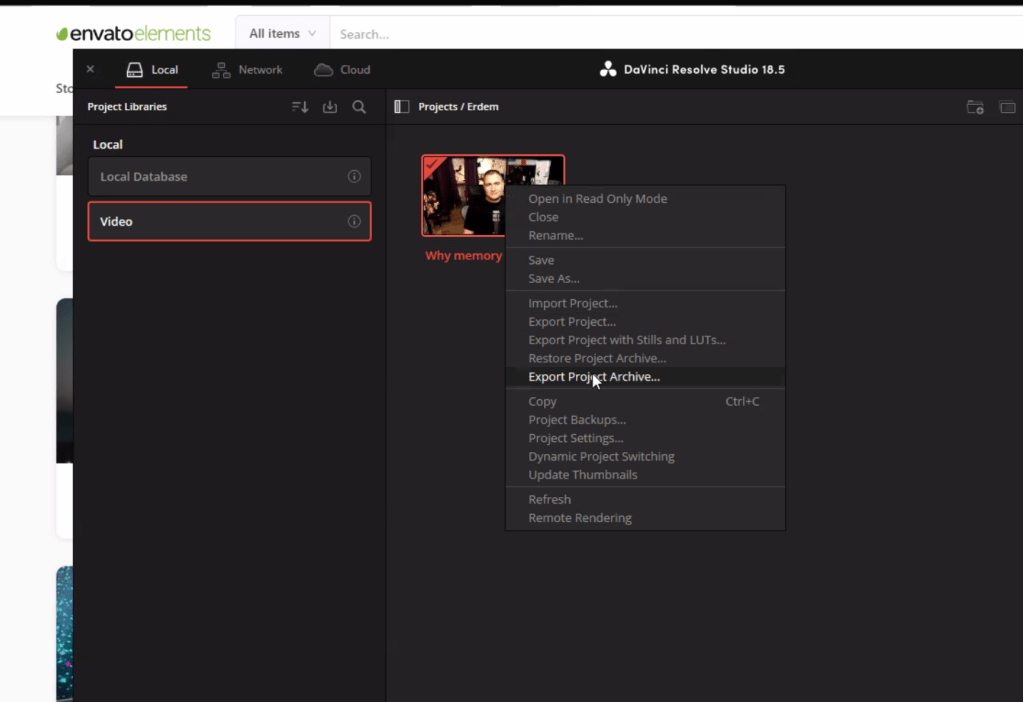The image size is (1023, 702).
Task: Choose Export Project with Stills and LUTs...
Action: [646, 339]
